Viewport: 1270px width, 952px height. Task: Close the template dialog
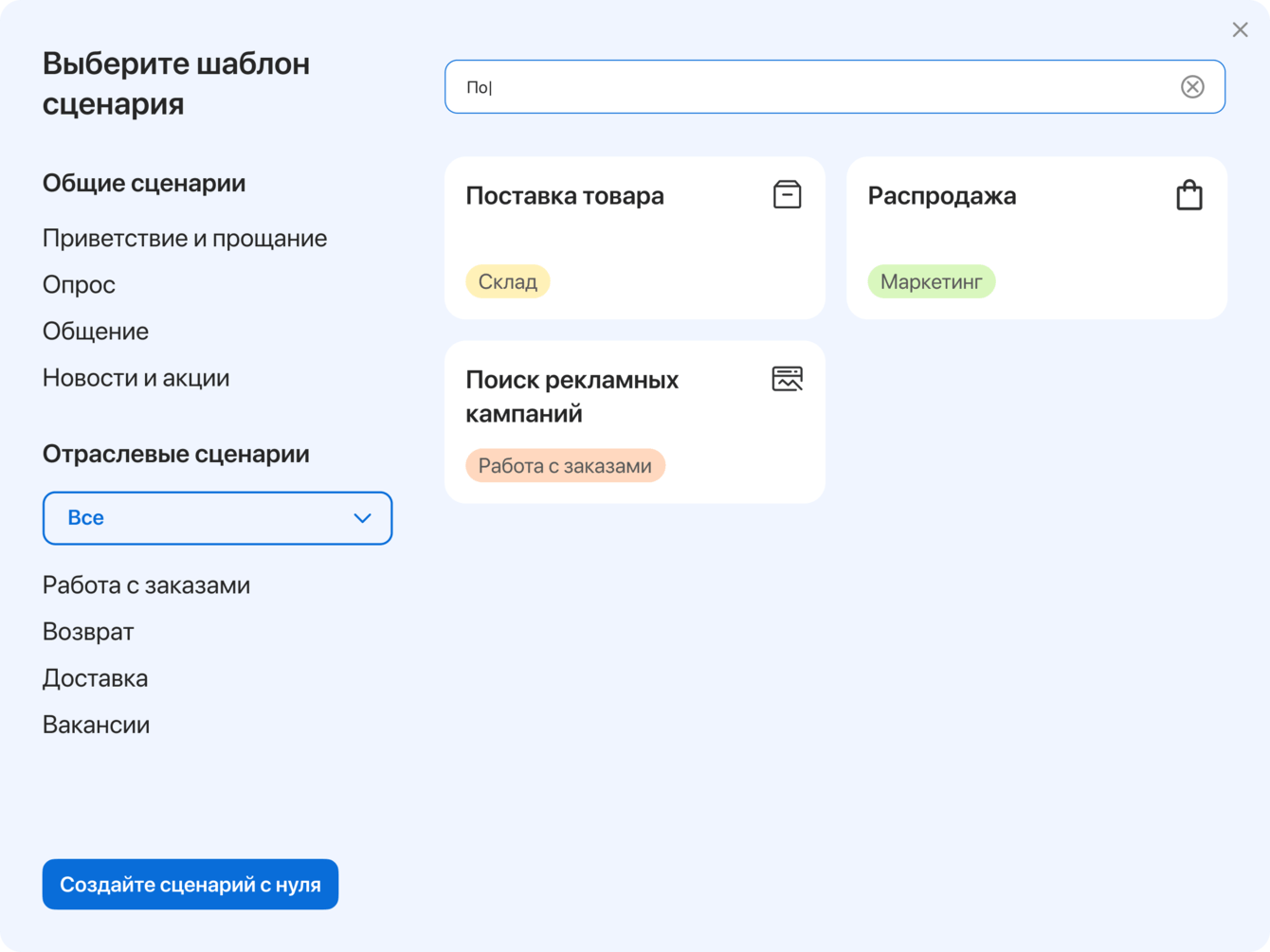[1240, 30]
